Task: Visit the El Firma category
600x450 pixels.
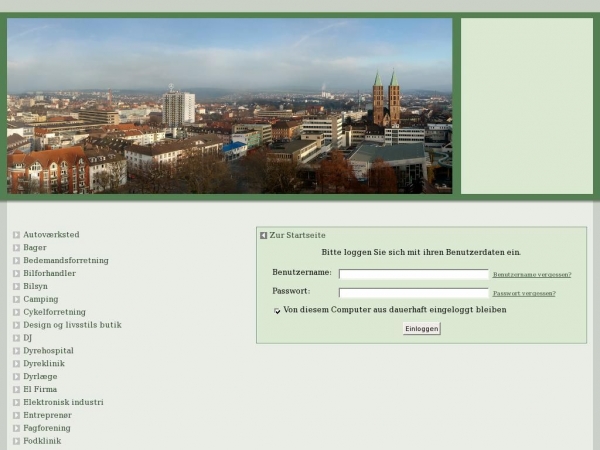Action: click(40, 390)
